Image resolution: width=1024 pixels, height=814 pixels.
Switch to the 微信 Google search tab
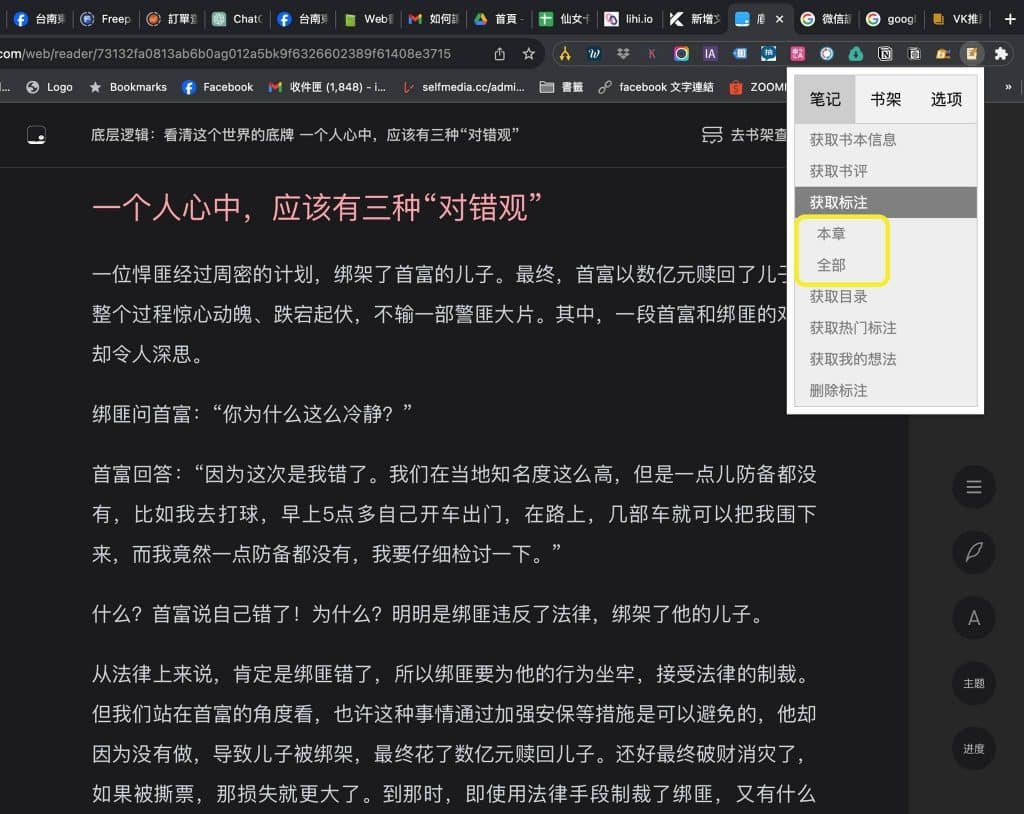826,19
